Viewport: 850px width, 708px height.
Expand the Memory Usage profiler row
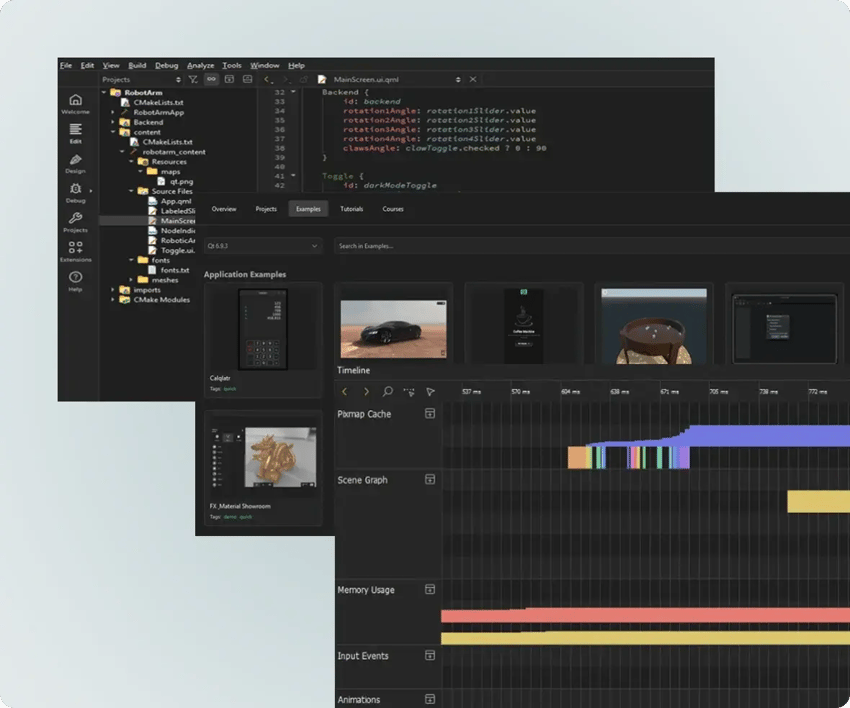pos(430,587)
